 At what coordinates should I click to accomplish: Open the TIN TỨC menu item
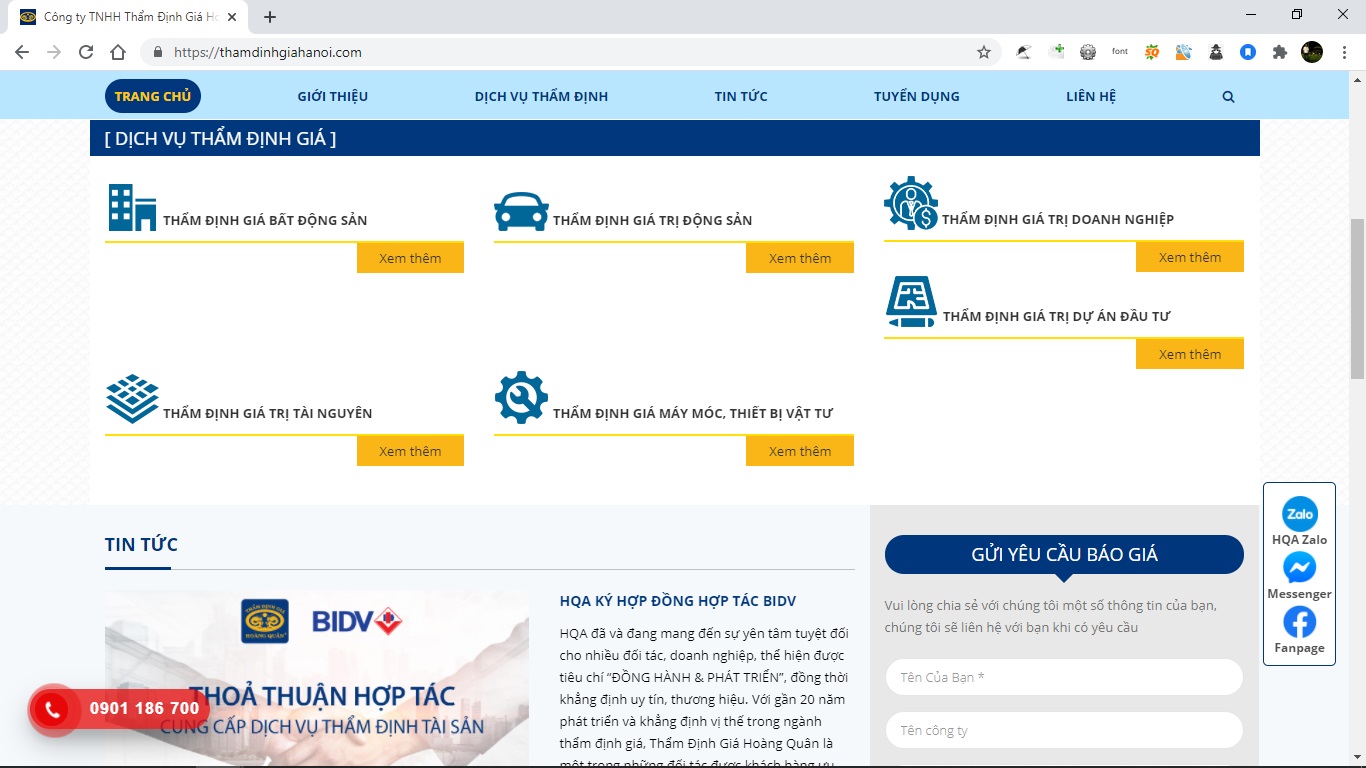(x=741, y=96)
